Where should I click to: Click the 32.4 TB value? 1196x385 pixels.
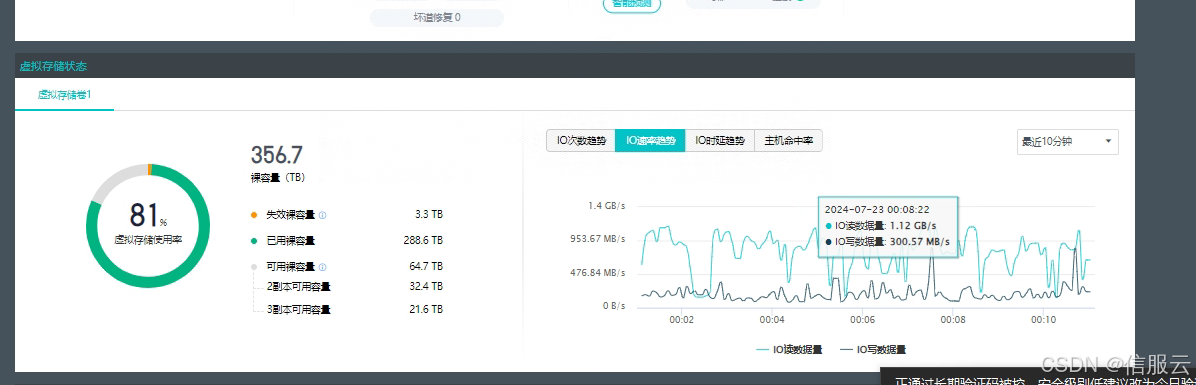click(426, 286)
